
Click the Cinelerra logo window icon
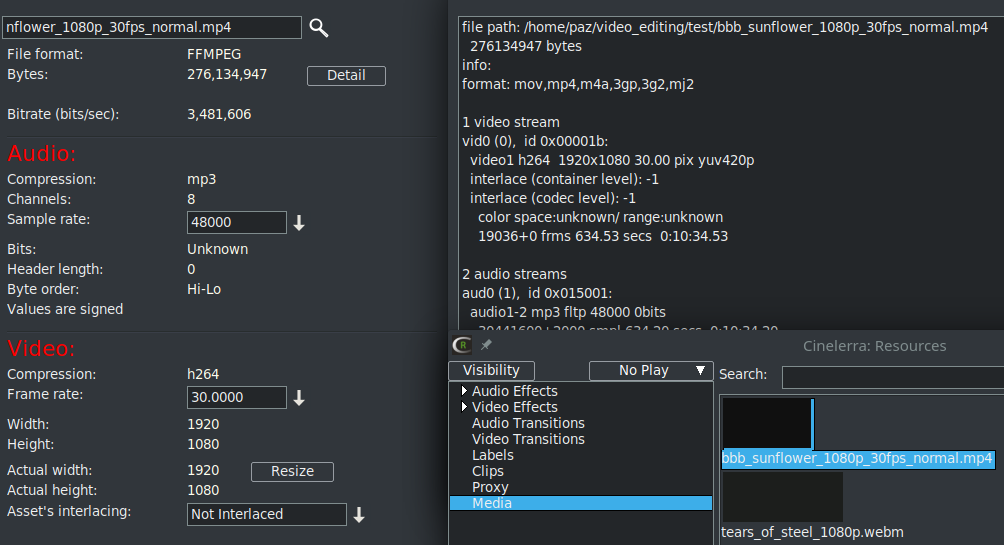pos(462,345)
